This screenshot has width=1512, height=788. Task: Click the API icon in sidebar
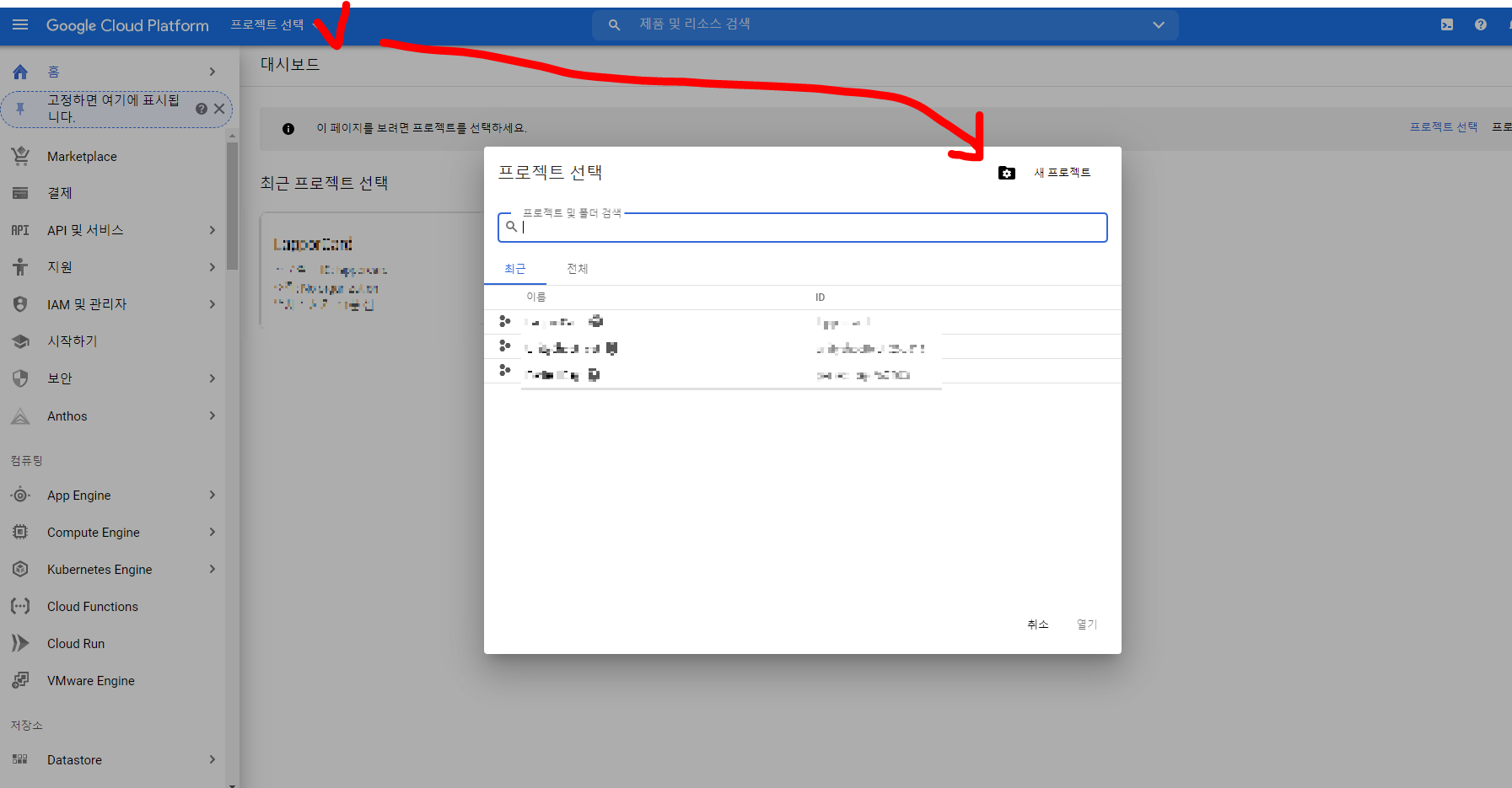point(20,230)
